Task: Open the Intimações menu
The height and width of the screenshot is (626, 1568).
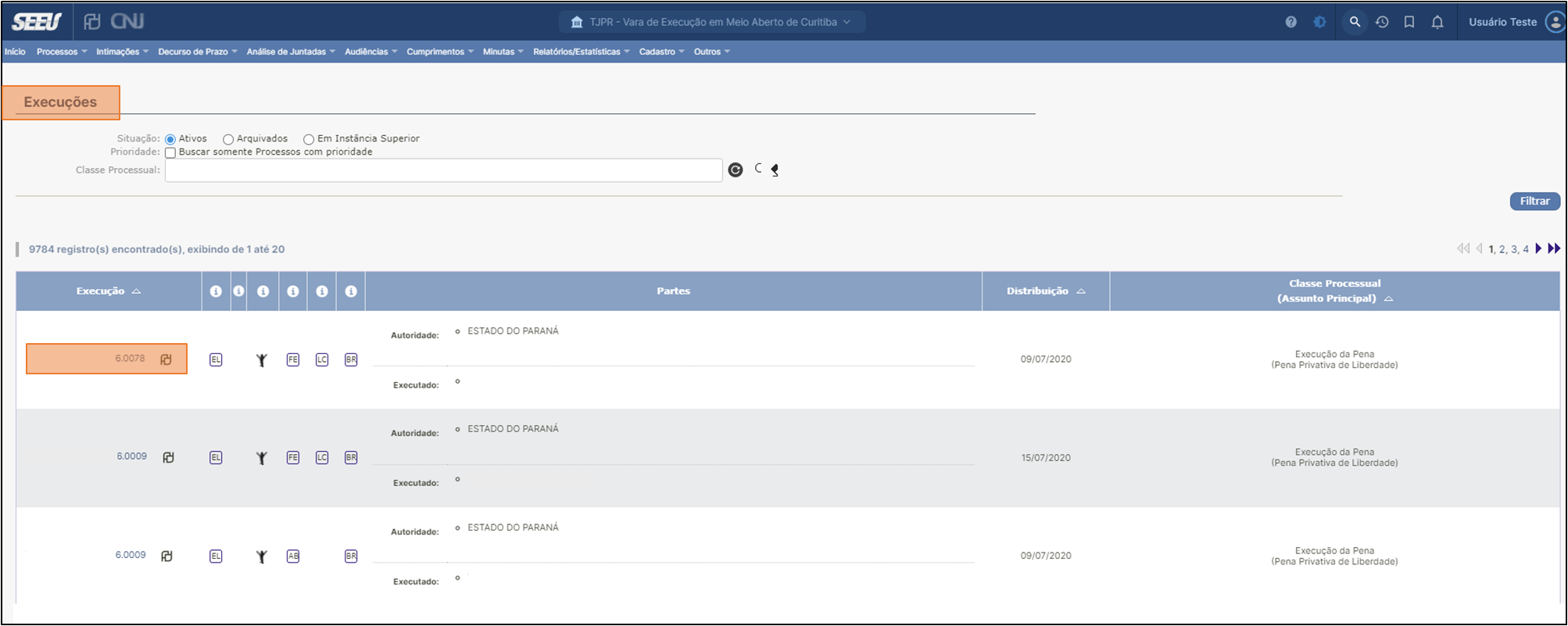Action: (x=122, y=52)
